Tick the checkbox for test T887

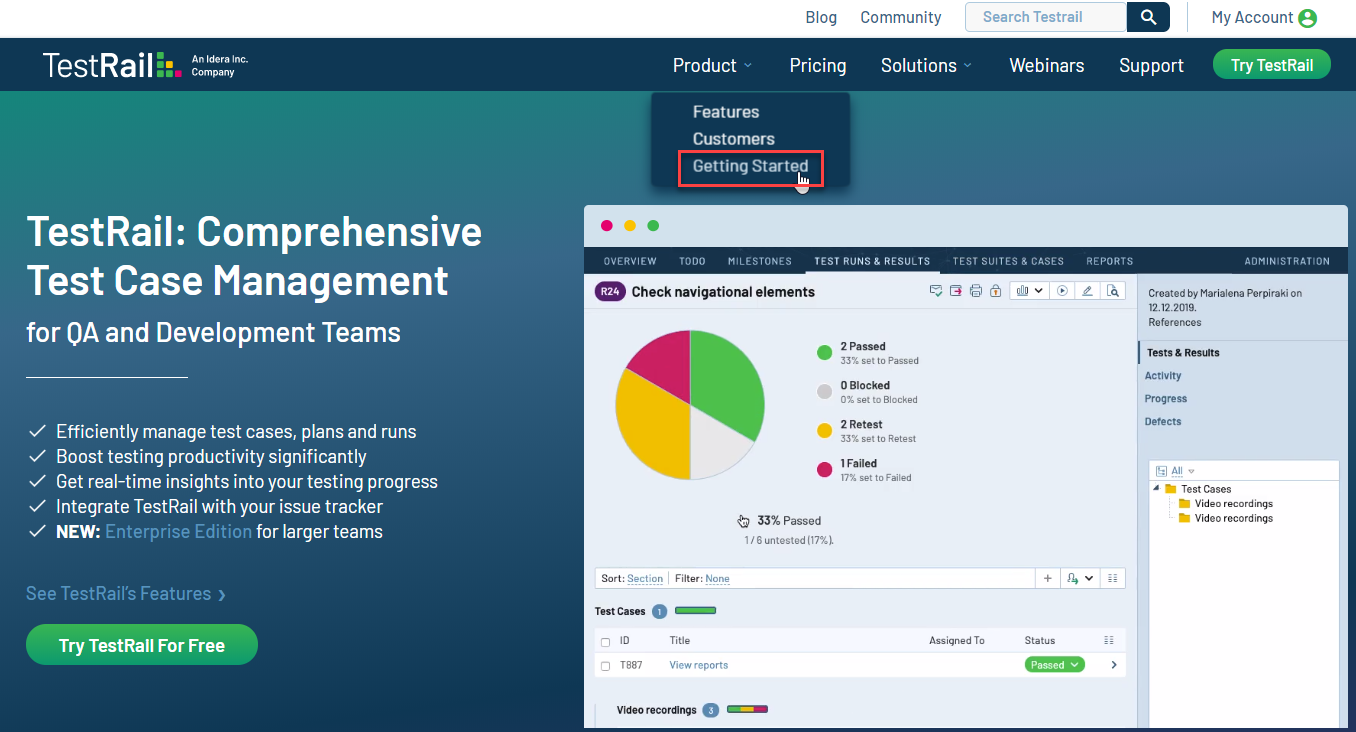(605, 666)
